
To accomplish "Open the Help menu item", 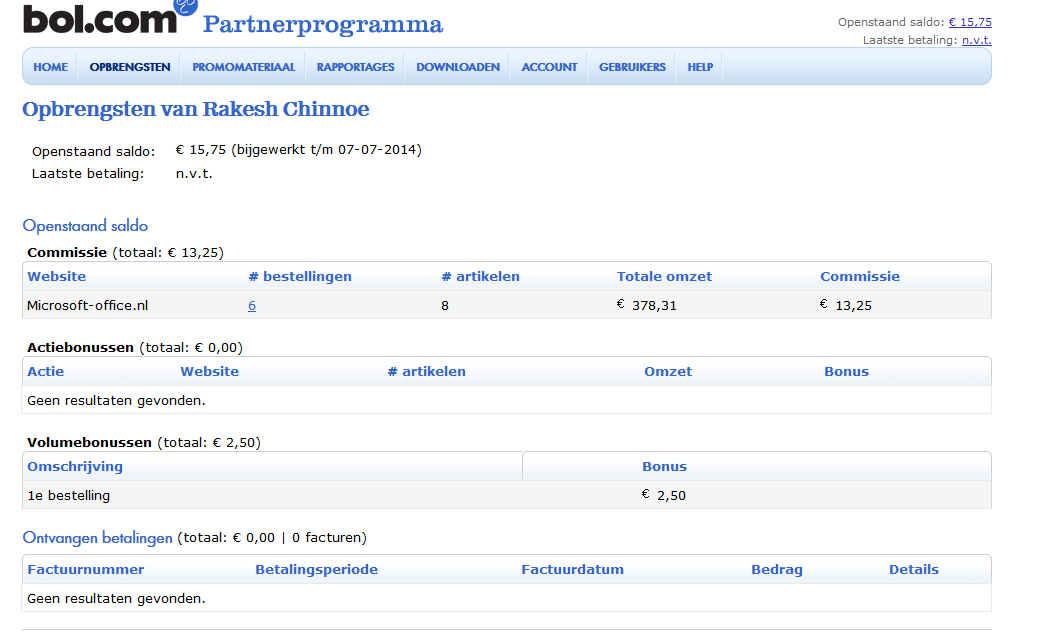I will (700, 67).
